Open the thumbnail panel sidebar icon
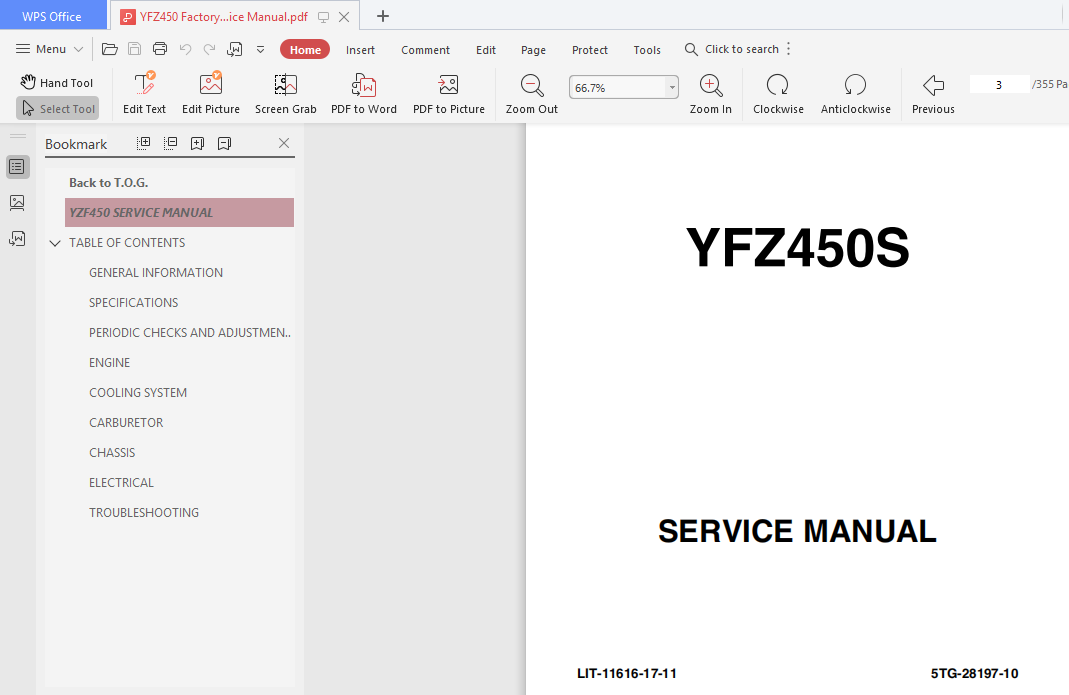The image size is (1069, 695). coord(17,202)
